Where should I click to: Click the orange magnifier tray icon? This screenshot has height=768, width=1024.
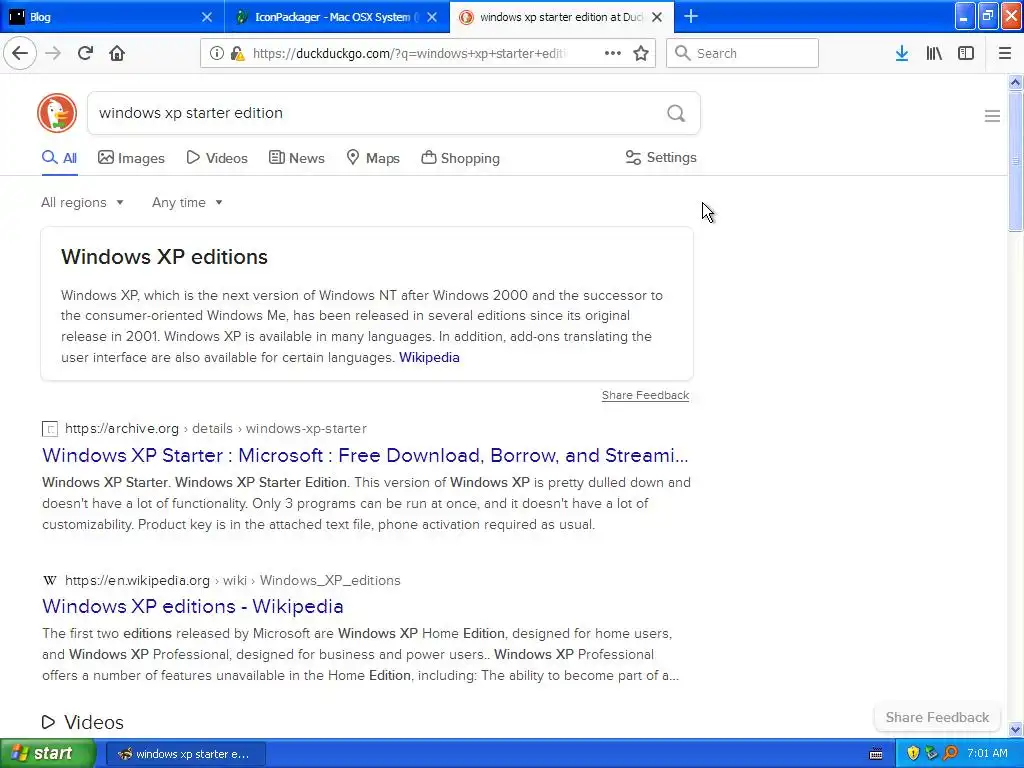951,753
